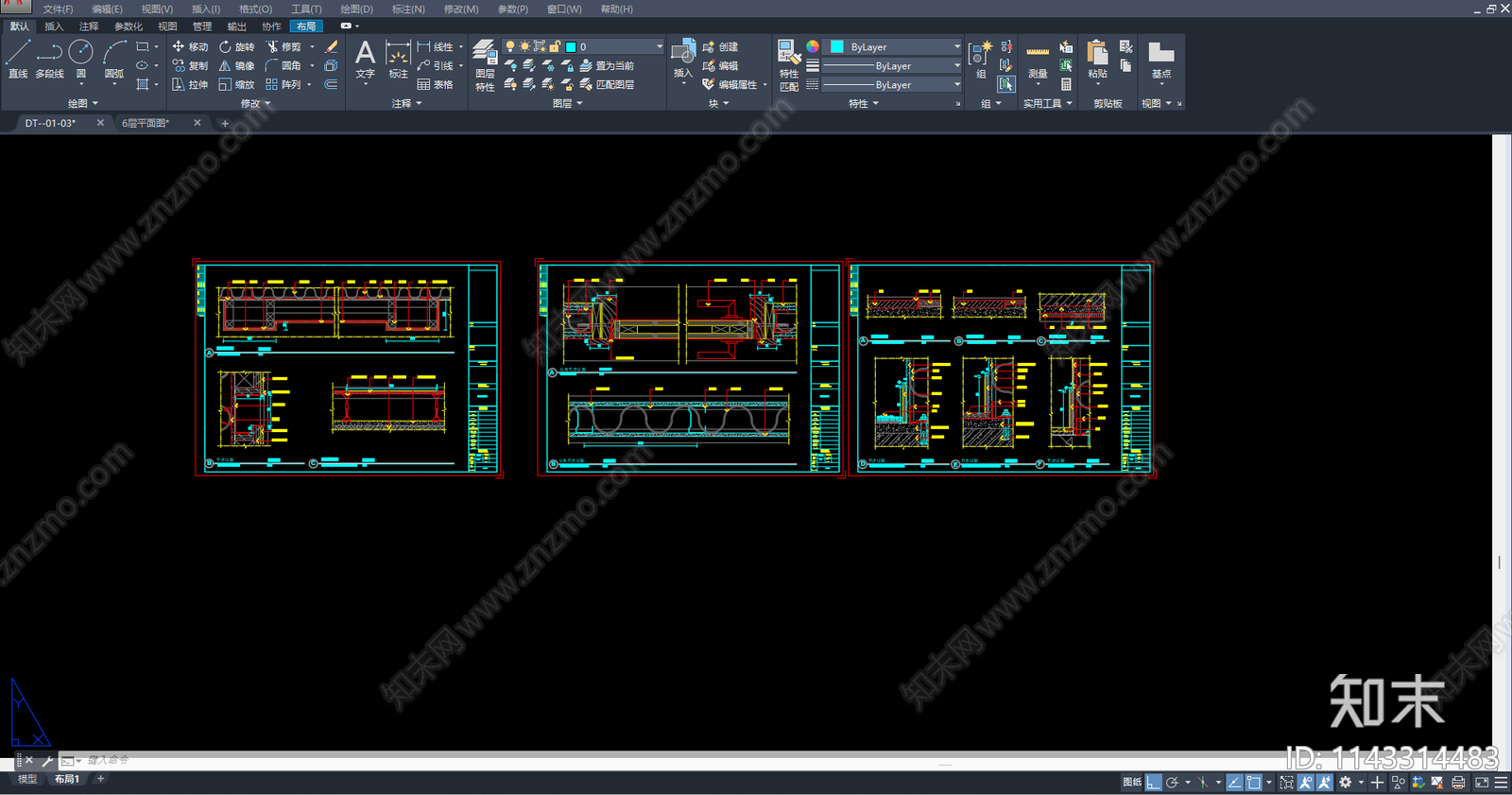
Task: Select the Measure (测量) utility tool
Action: tap(1038, 60)
